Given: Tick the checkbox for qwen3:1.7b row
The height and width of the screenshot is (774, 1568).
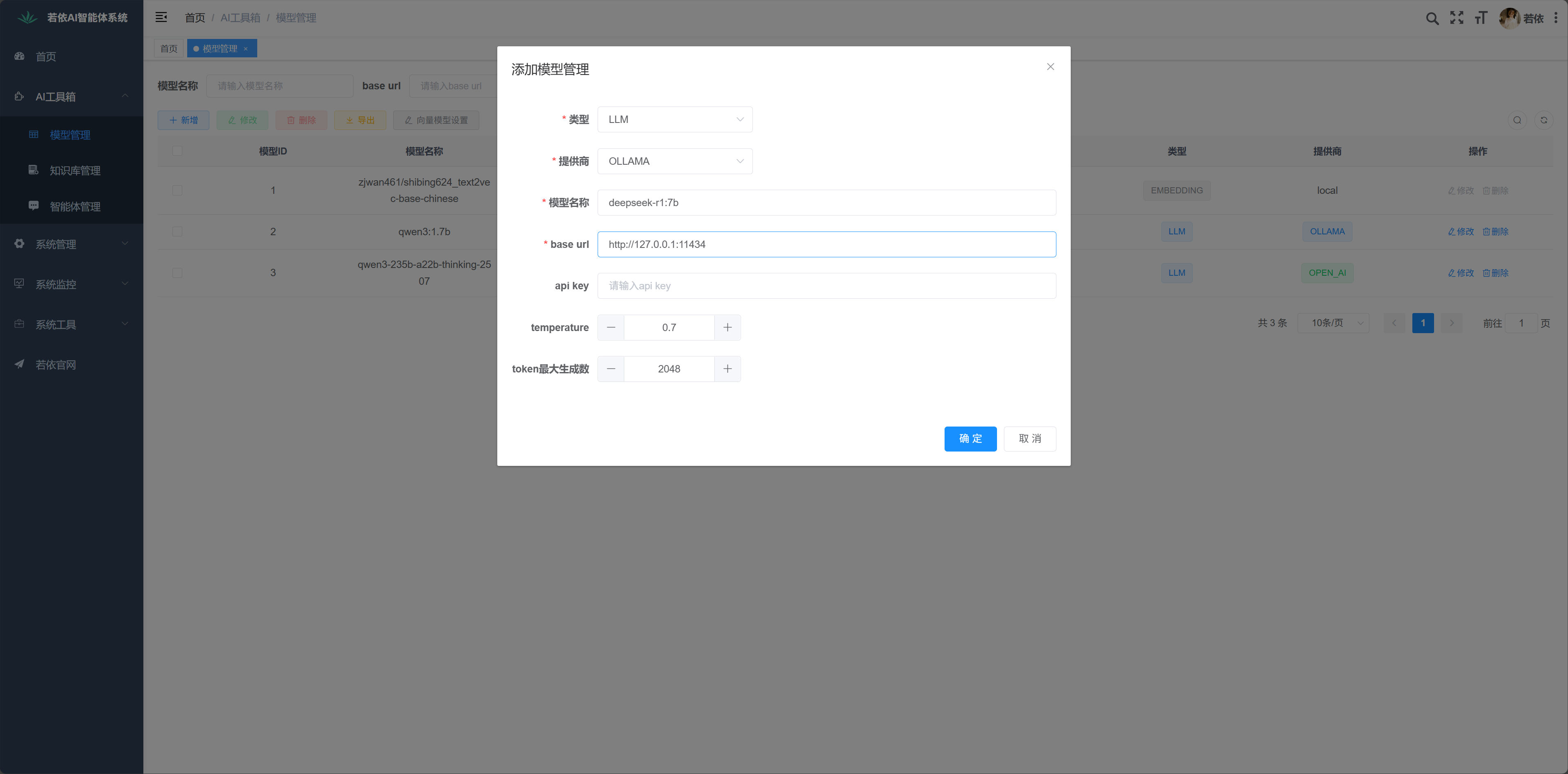Looking at the screenshot, I should pos(177,232).
